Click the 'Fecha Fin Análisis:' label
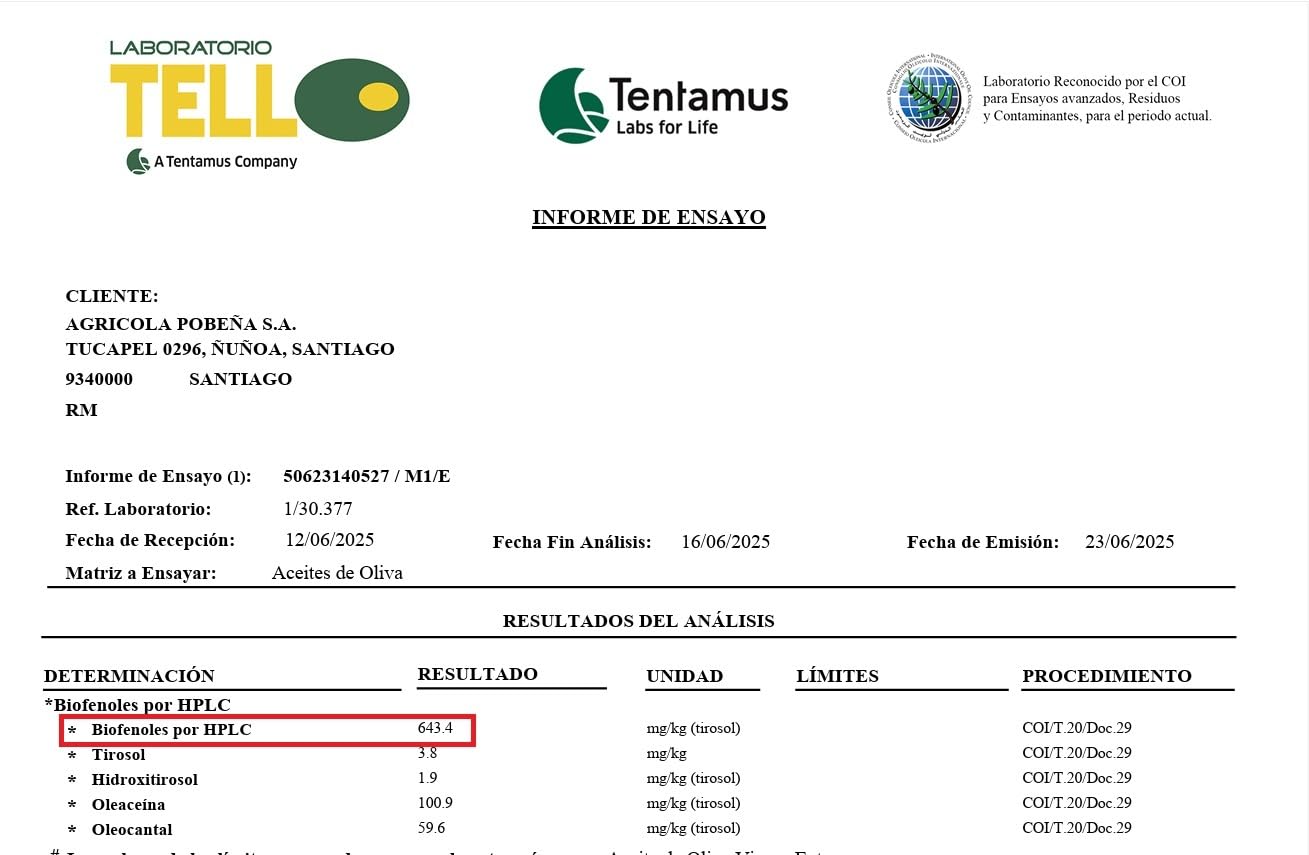Screen dimensions: 1309x855 572,542
